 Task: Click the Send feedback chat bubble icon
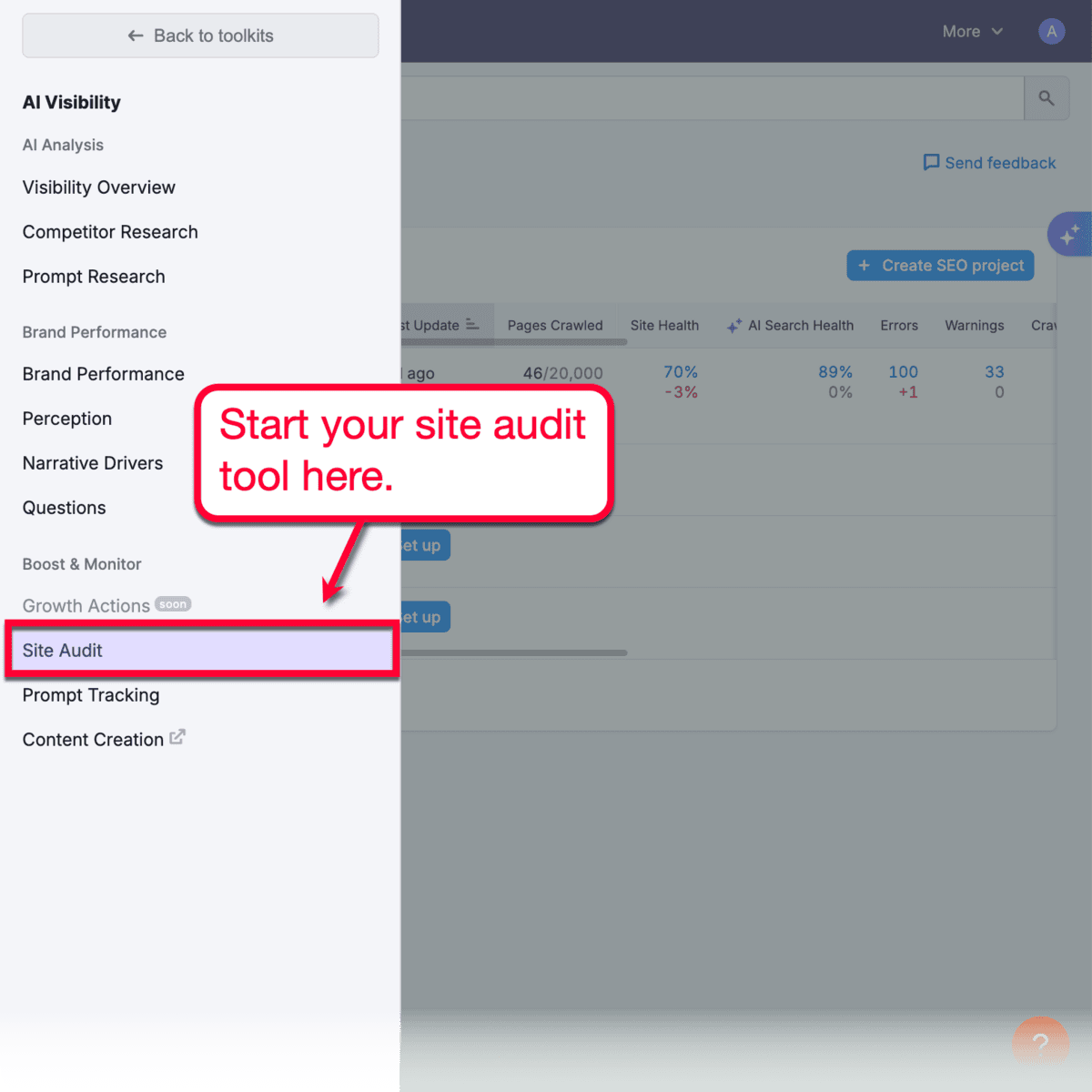(932, 162)
